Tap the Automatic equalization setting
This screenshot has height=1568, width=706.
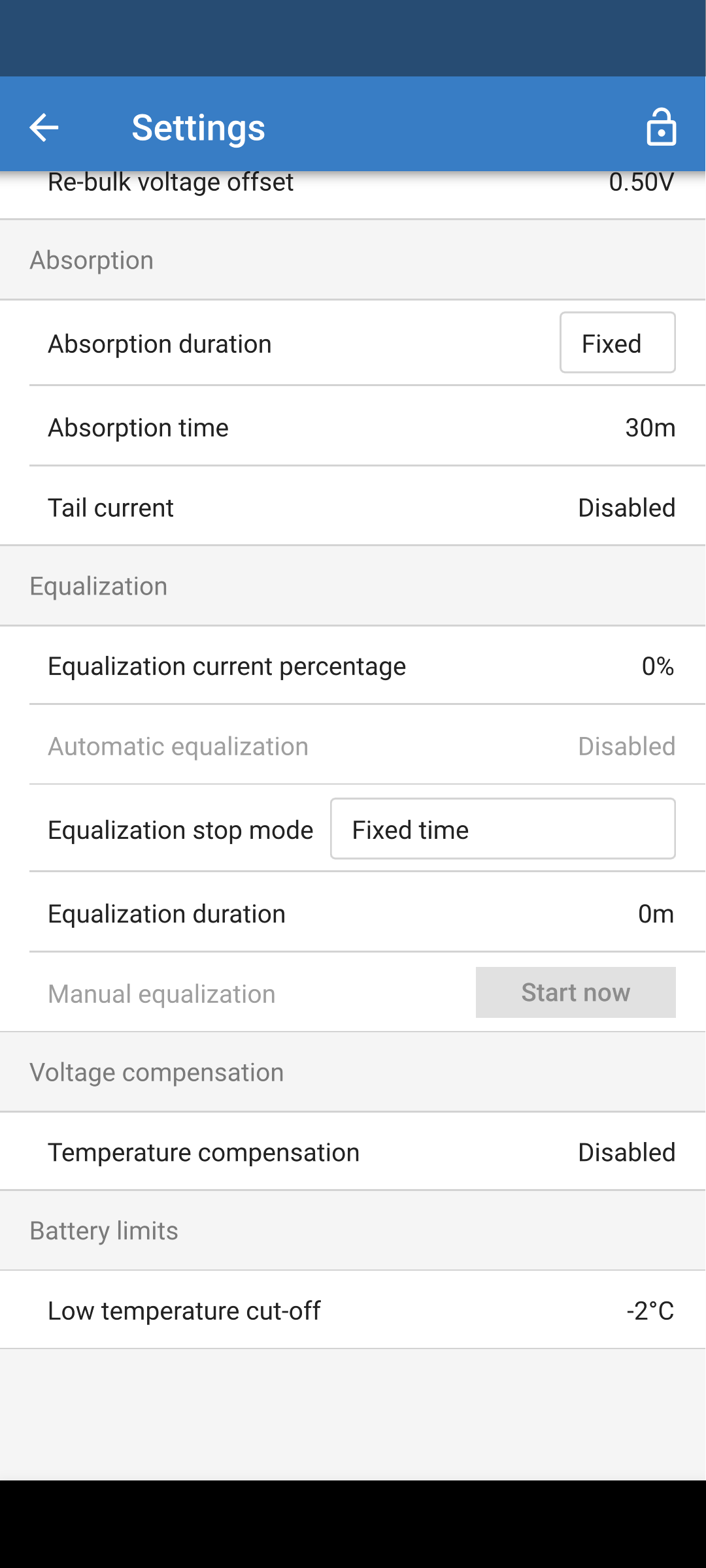[x=353, y=746]
